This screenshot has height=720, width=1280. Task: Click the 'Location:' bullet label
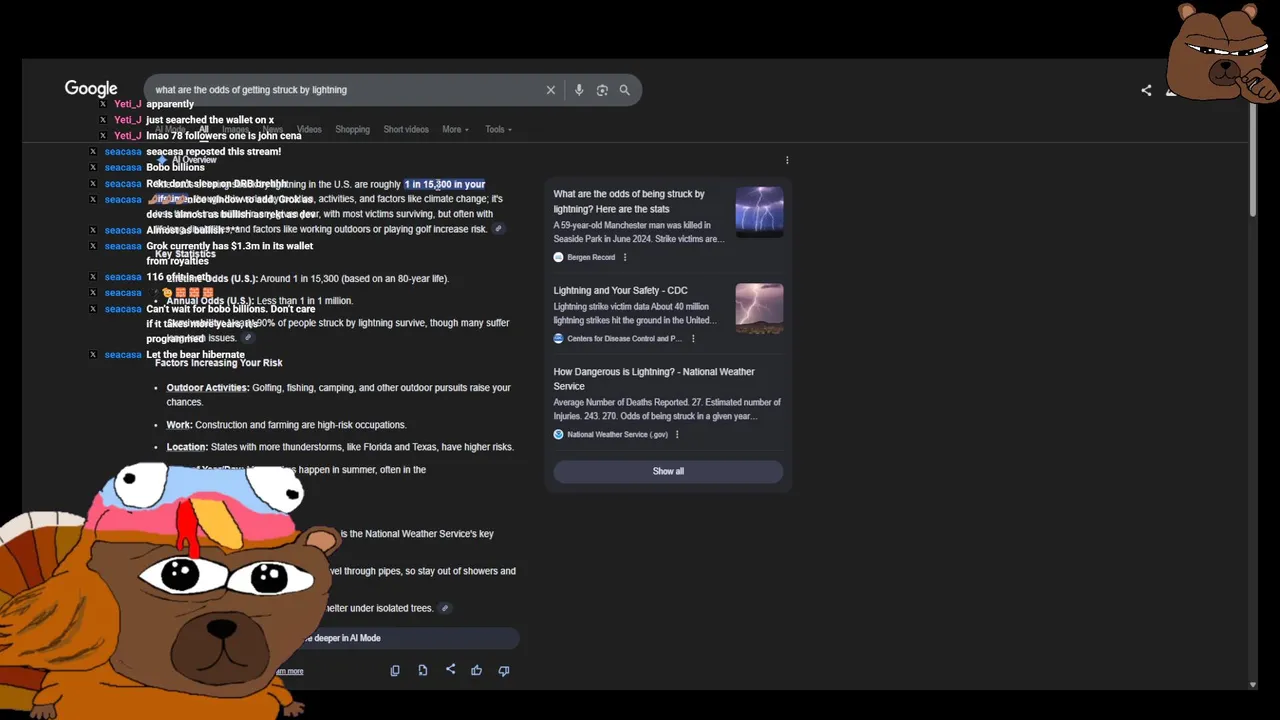tap(187, 447)
